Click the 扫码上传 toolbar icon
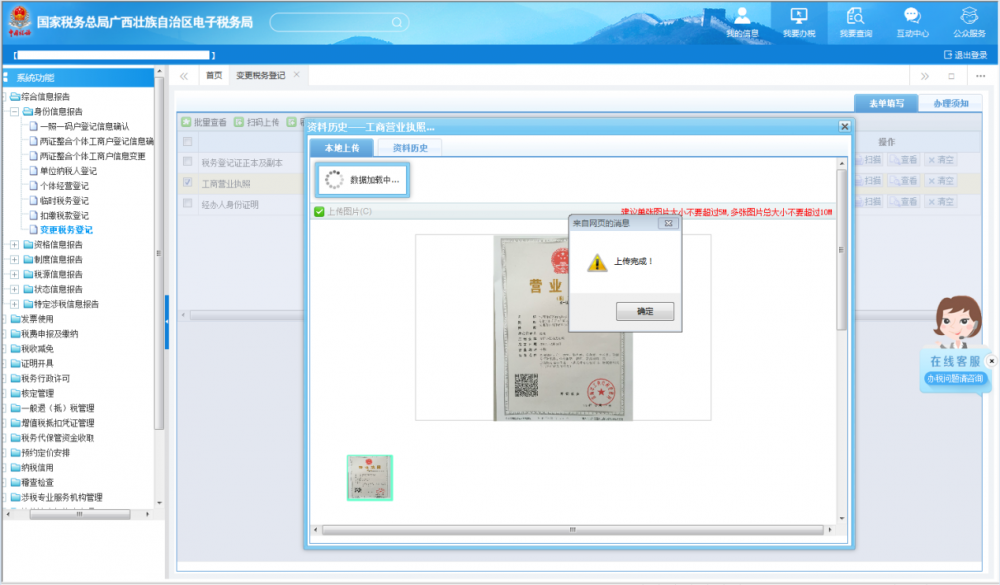1000x585 pixels. coord(238,123)
